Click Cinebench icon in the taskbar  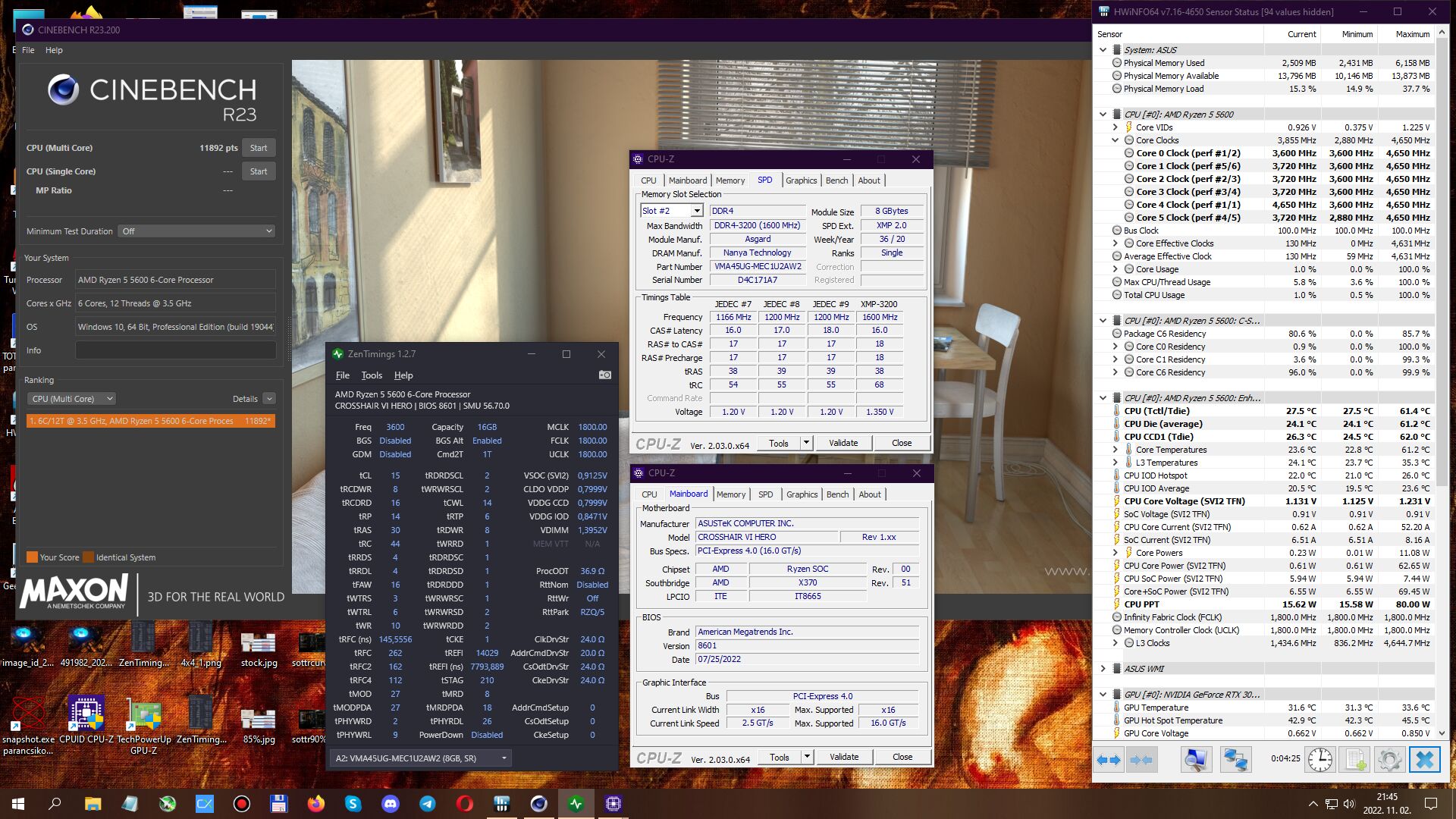tap(539, 803)
